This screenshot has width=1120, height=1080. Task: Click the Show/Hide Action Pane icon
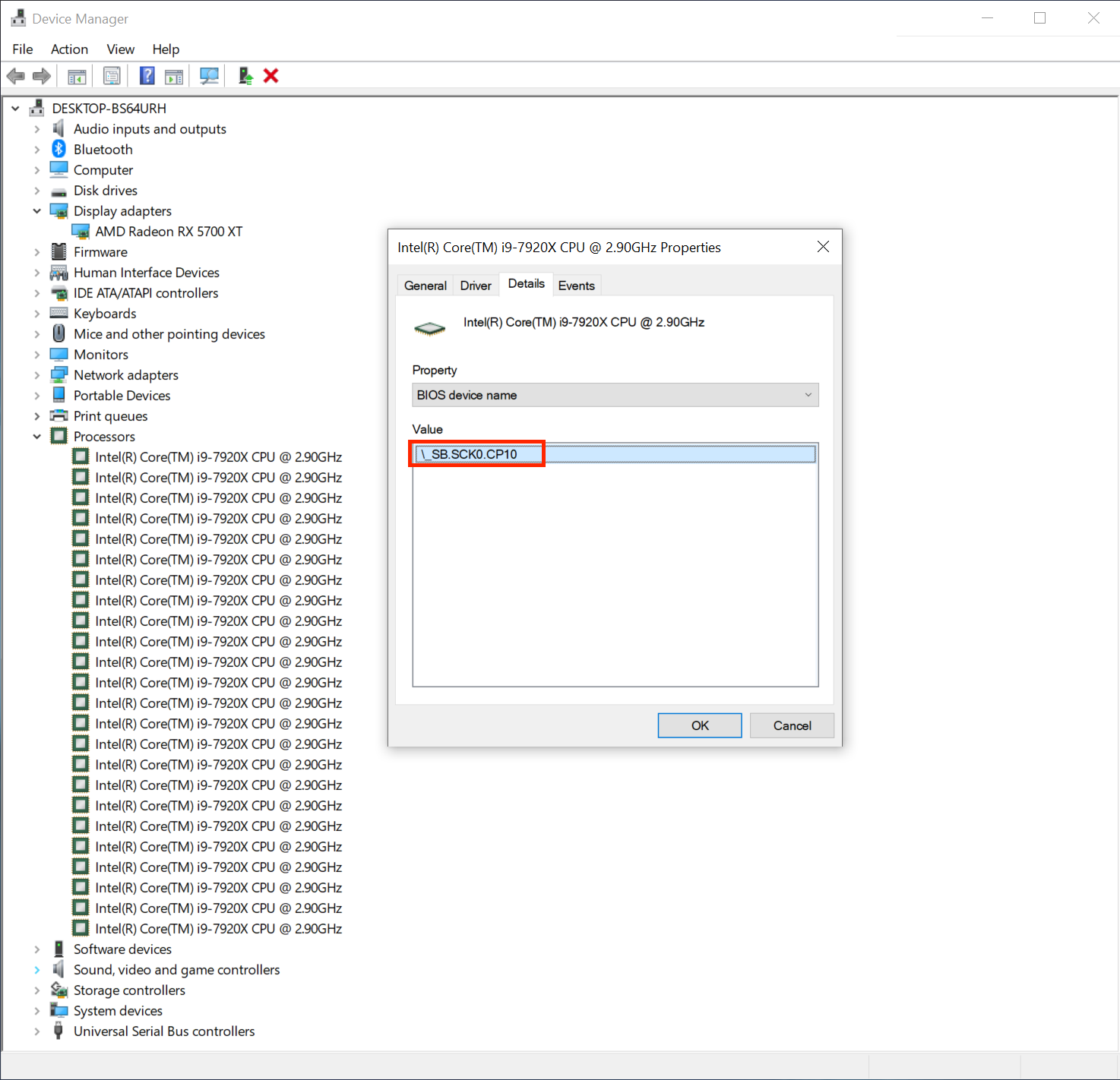tap(174, 76)
